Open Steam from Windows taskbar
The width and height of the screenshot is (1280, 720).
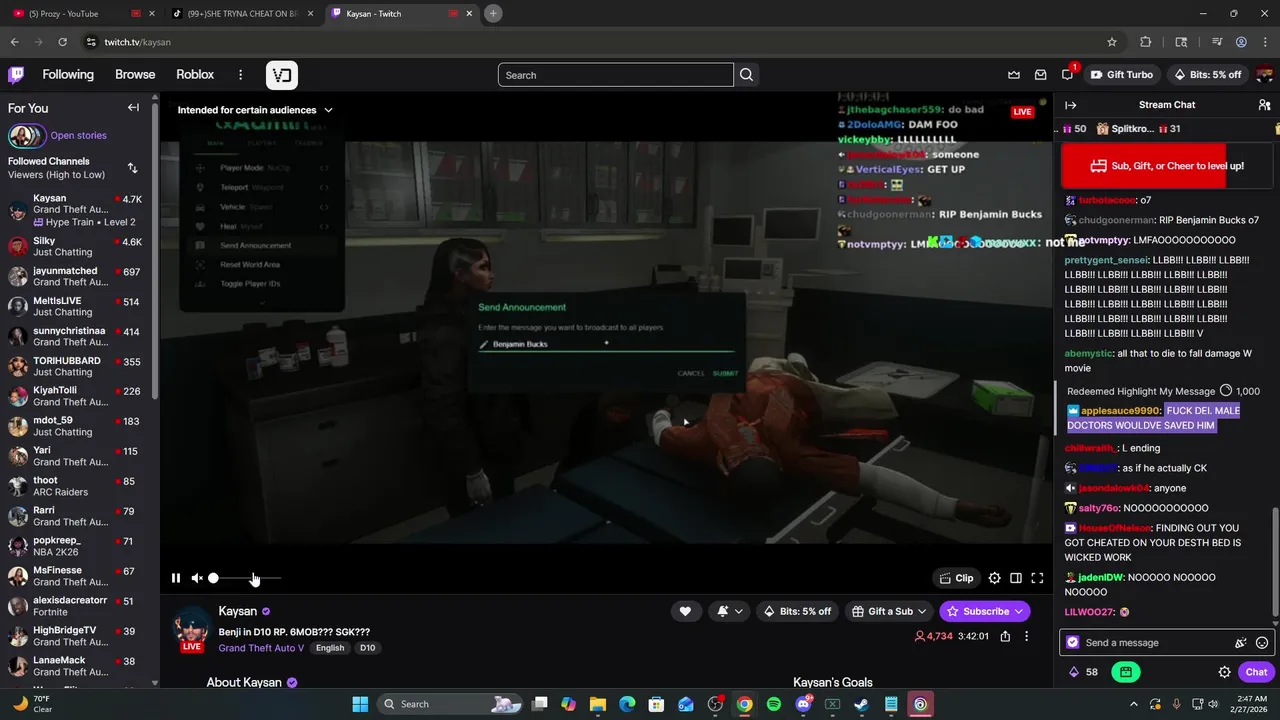(x=861, y=704)
